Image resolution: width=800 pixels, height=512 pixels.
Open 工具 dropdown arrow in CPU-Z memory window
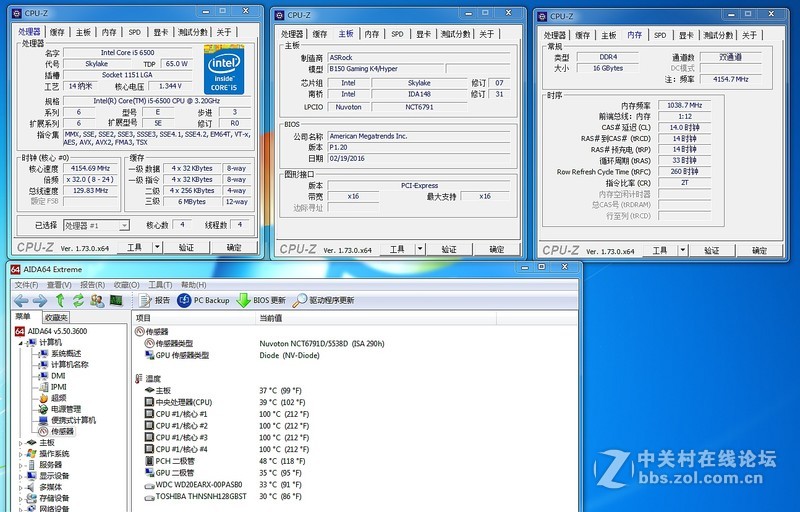pos(683,250)
